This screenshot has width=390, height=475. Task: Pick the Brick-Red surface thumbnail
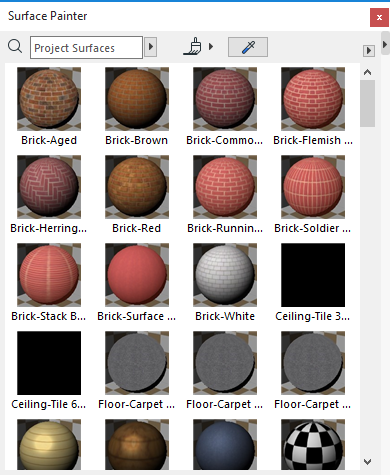(137, 187)
